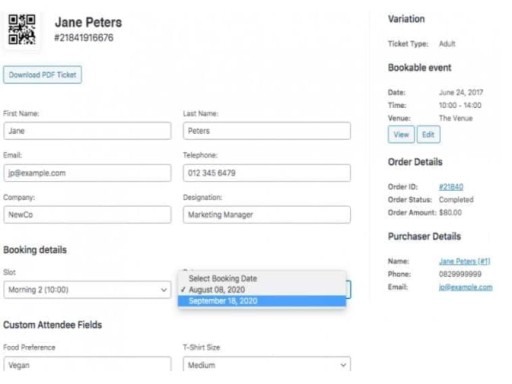The image size is (512, 384).
Task: Open the Slot dropdown showing Morning 2
Action: pos(87,290)
